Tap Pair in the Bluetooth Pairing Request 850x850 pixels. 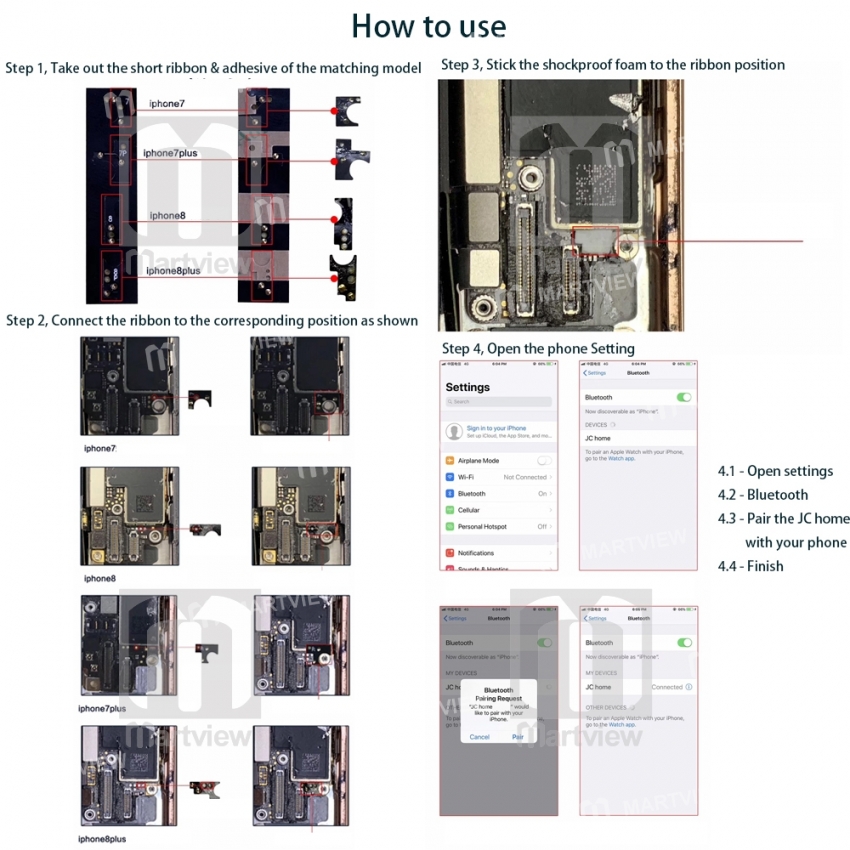[x=518, y=737]
